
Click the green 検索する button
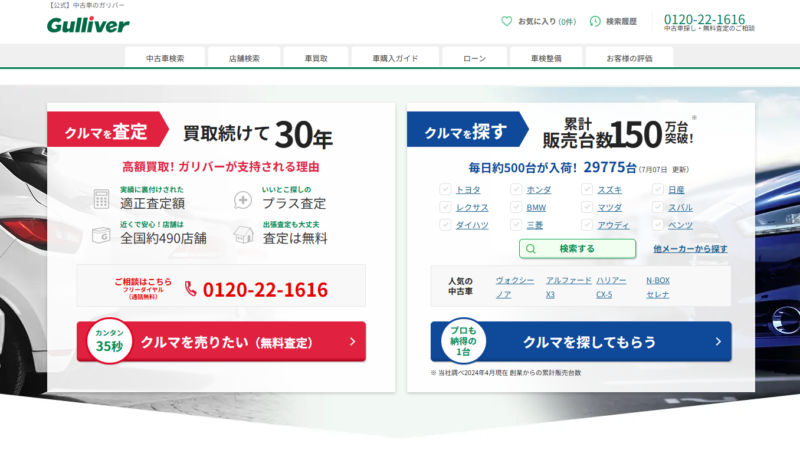[578, 249]
